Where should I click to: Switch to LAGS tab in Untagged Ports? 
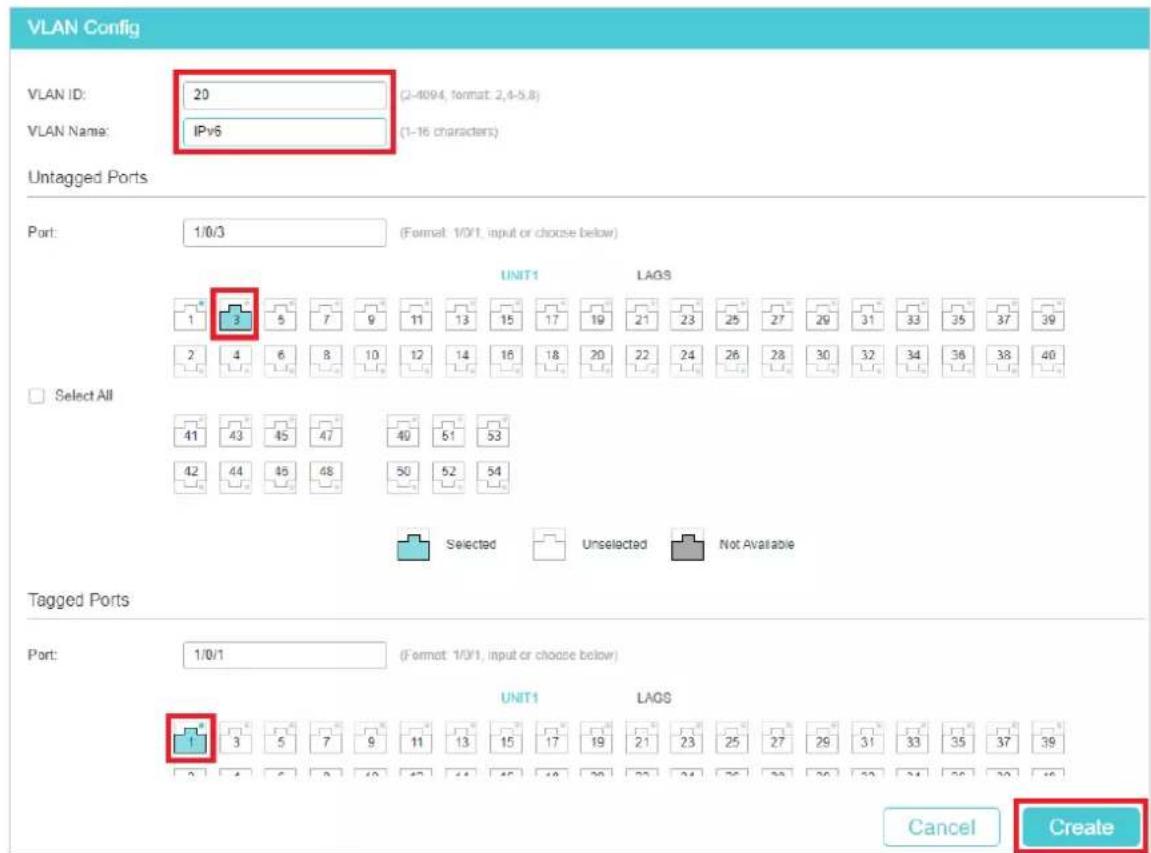(653, 275)
